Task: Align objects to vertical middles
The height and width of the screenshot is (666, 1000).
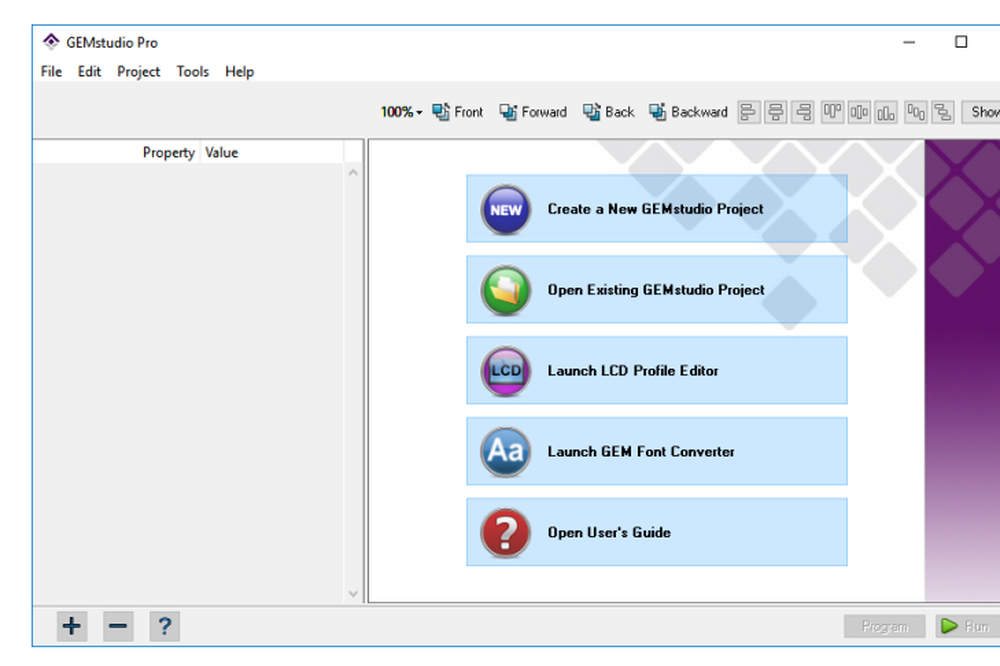Action: [x=858, y=112]
